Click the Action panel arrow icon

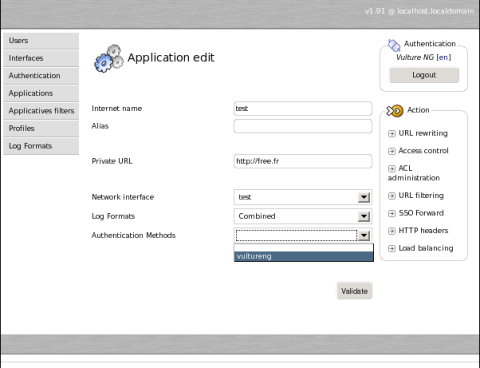pos(395,111)
